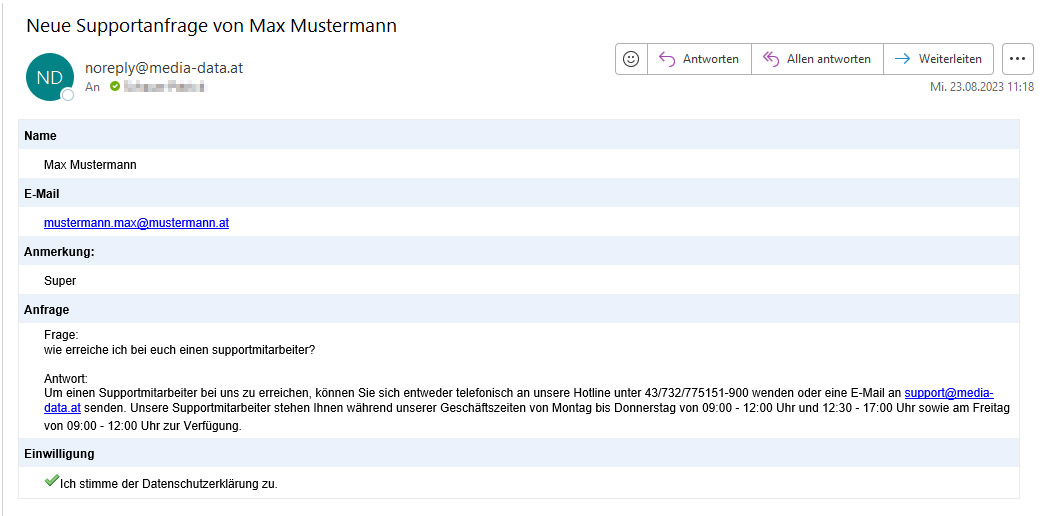Forward the email with Weiterleiten
Image resolution: width=1056 pixels, height=516 pixels.
click(938, 59)
